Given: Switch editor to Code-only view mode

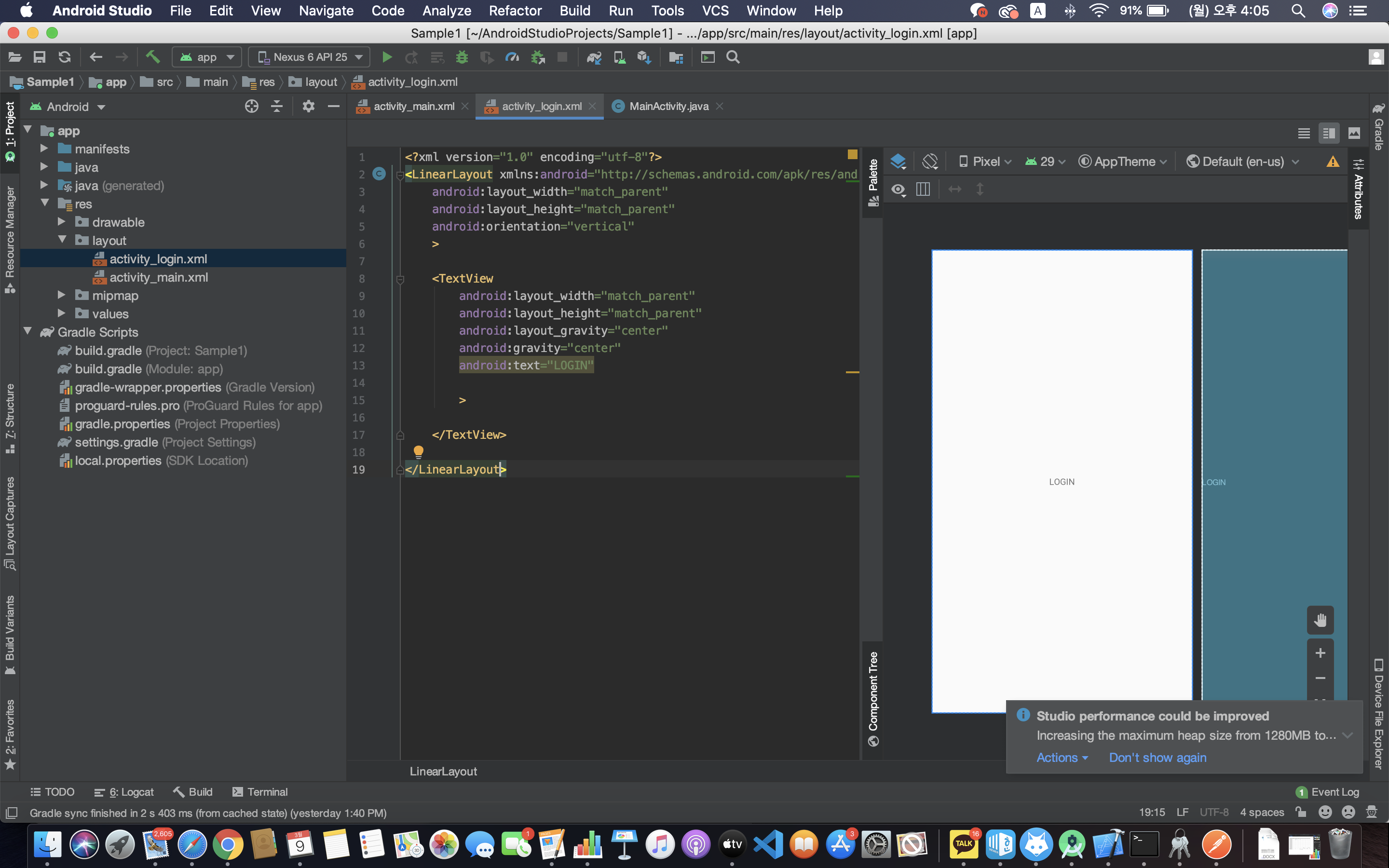Looking at the screenshot, I should pyautogui.click(x=1304, y=133).
